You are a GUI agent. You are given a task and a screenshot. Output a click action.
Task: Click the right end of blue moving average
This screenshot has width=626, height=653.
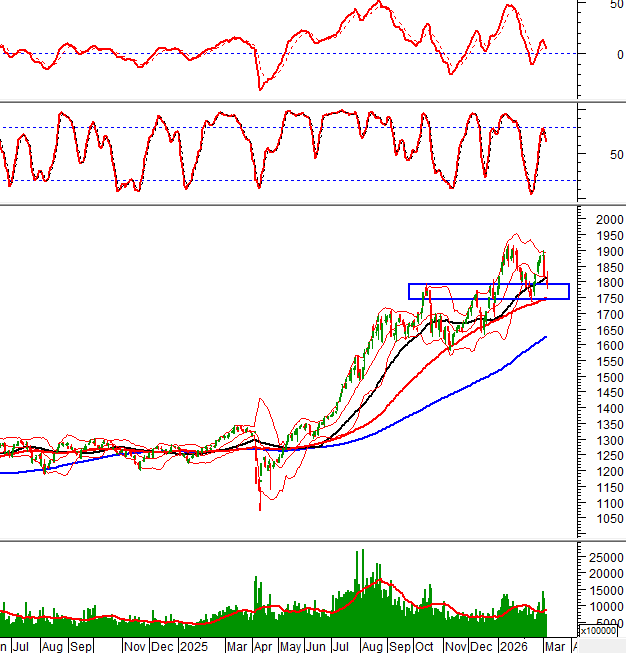[x=545, y=337]
